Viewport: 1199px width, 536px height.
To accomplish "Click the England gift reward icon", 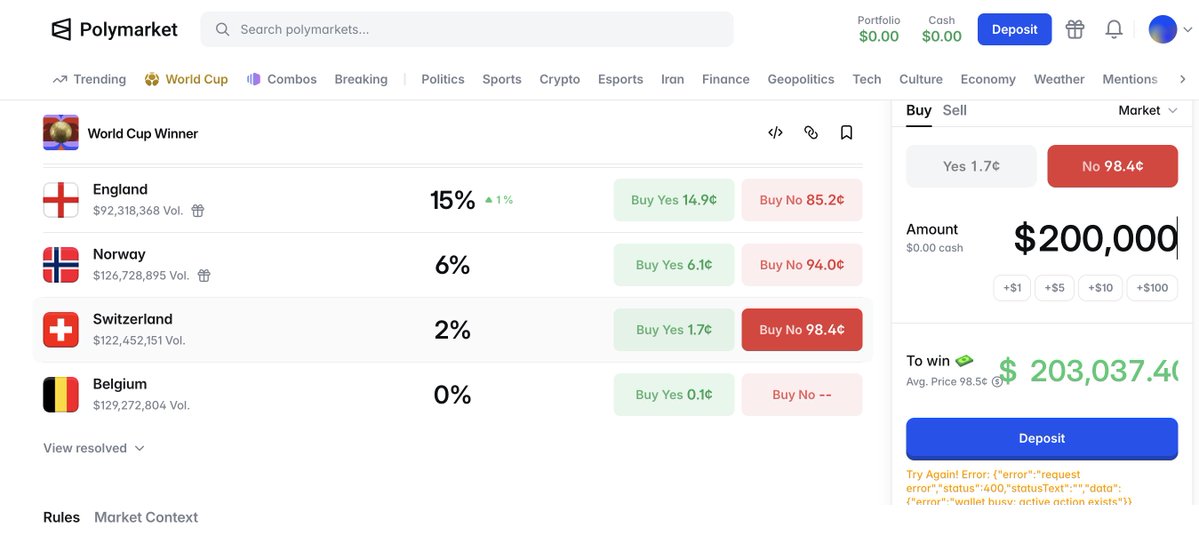I will pyautogui.click(x=197, y=210).
